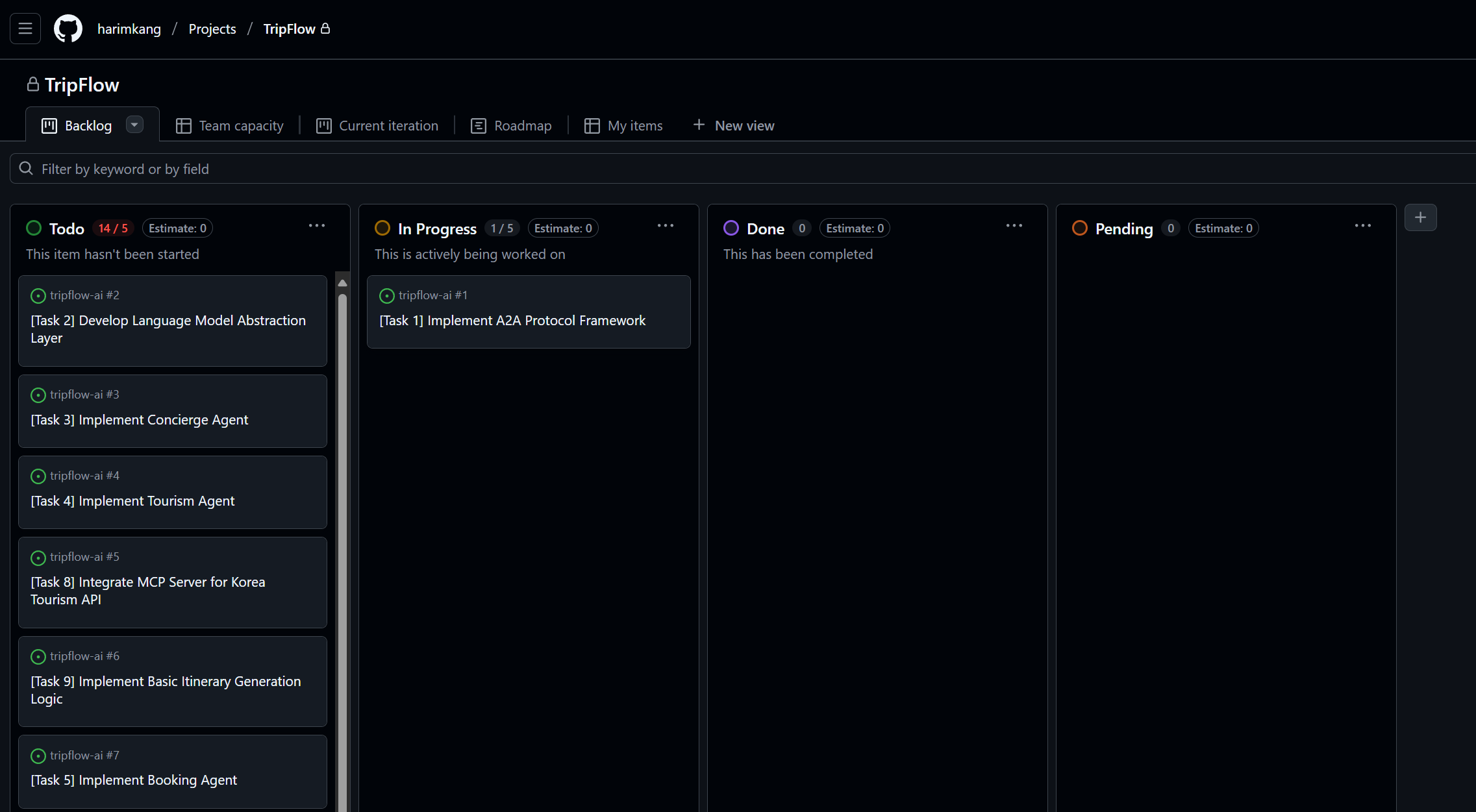Open the harimkang profile link

(x=129, y=29)
